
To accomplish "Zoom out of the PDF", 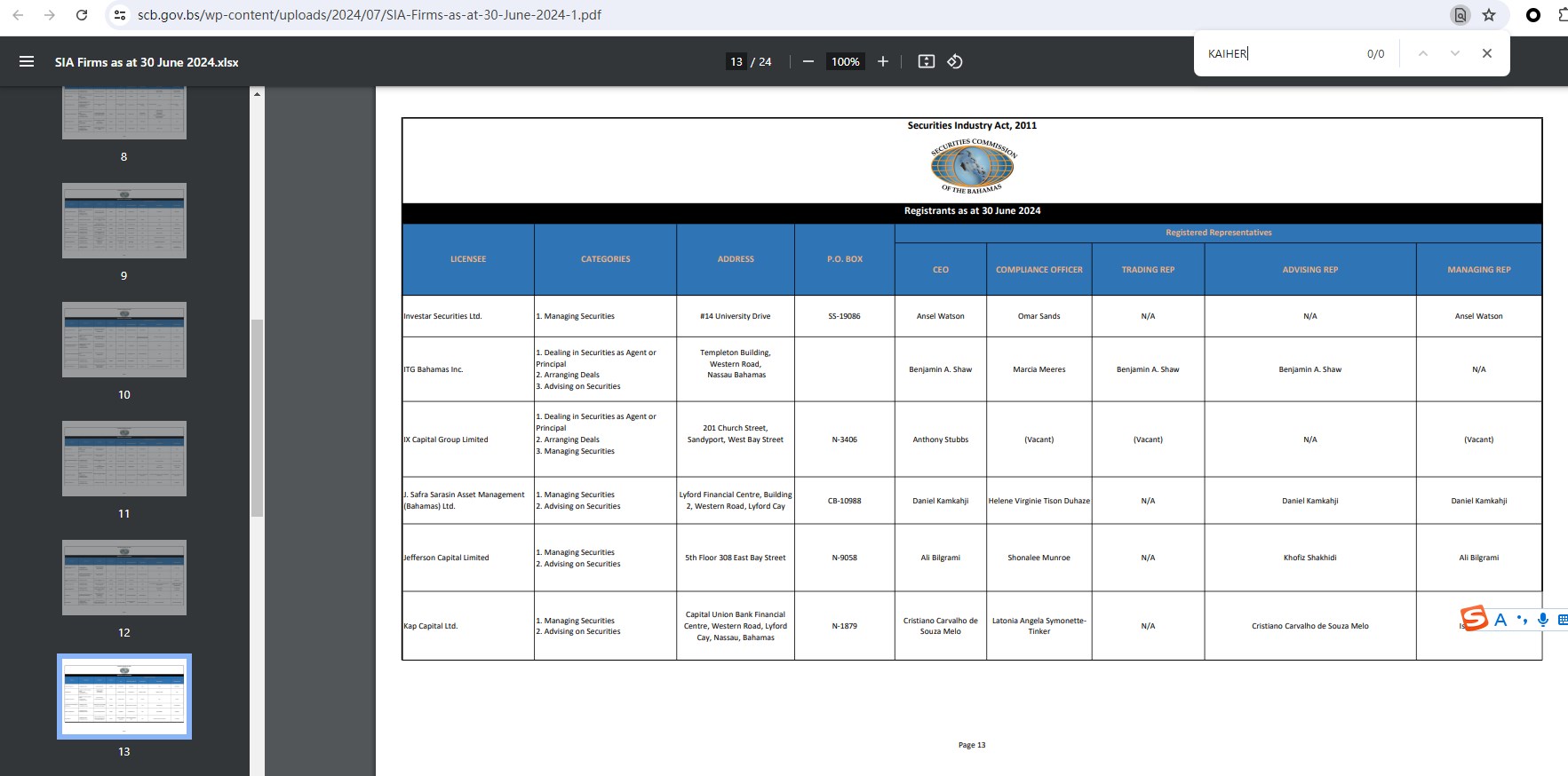I will [808, 61].
